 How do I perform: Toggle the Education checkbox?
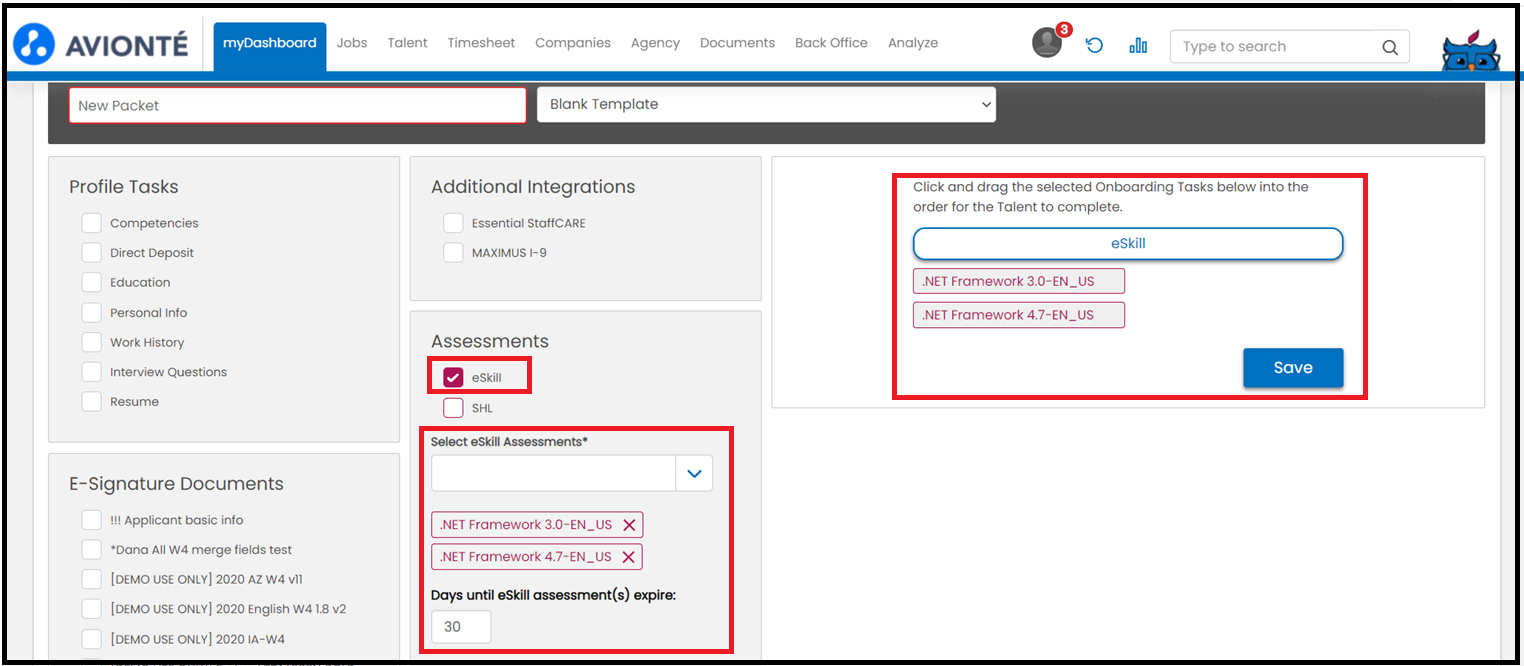[92, 282]
